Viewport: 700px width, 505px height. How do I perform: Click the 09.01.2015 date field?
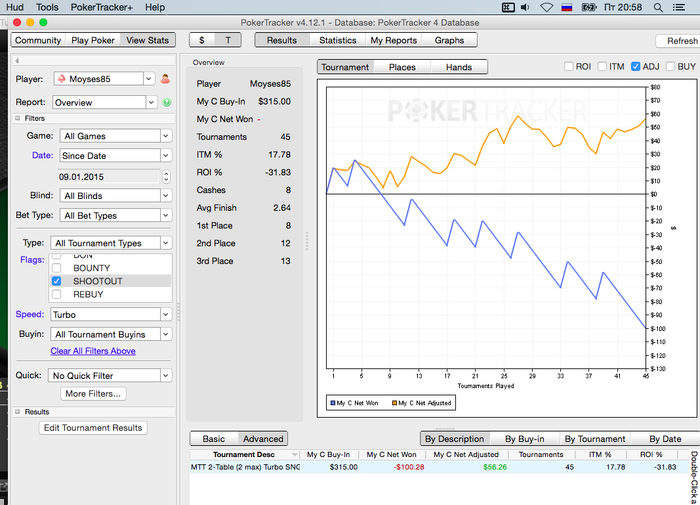pyautogui.click(x=108, y=177)
